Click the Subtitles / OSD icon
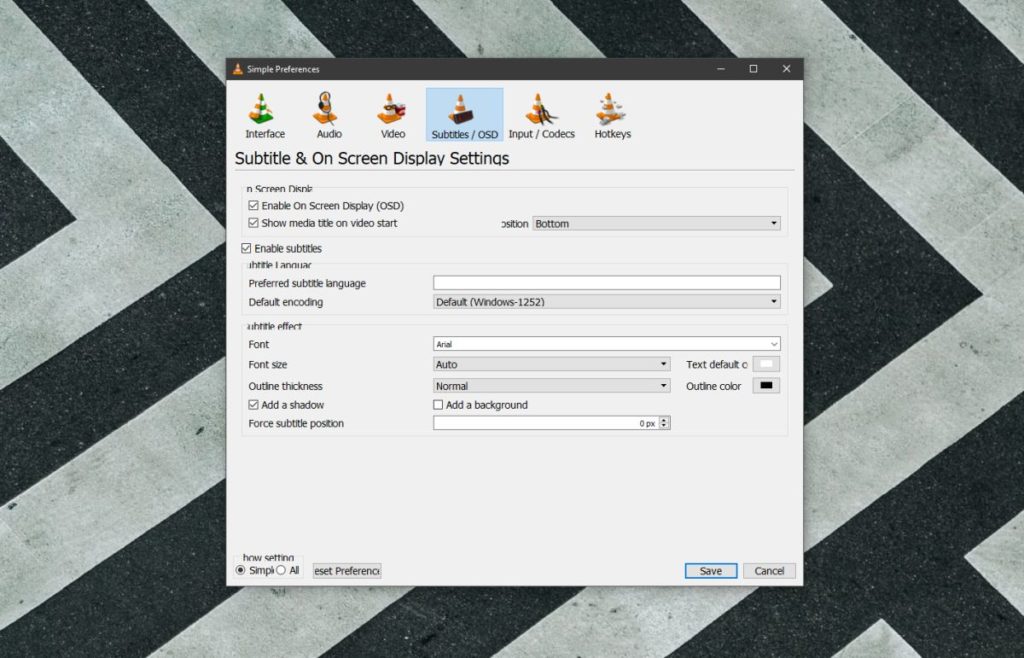 pos(463,113)
